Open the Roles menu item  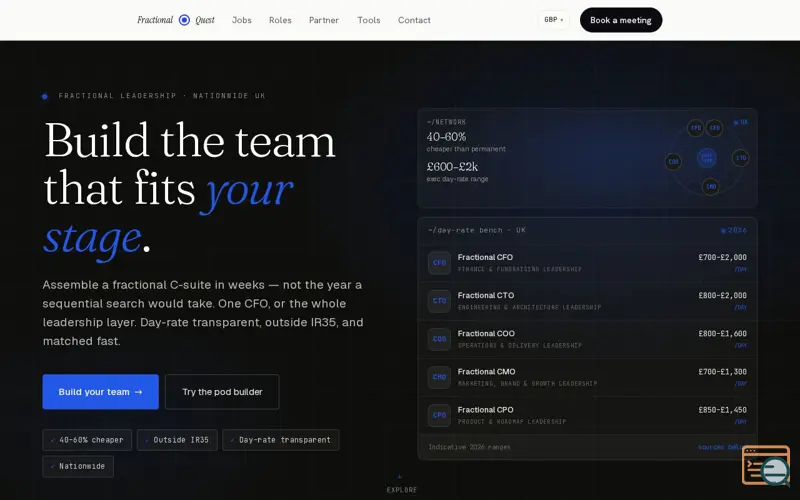pos(280,20)
